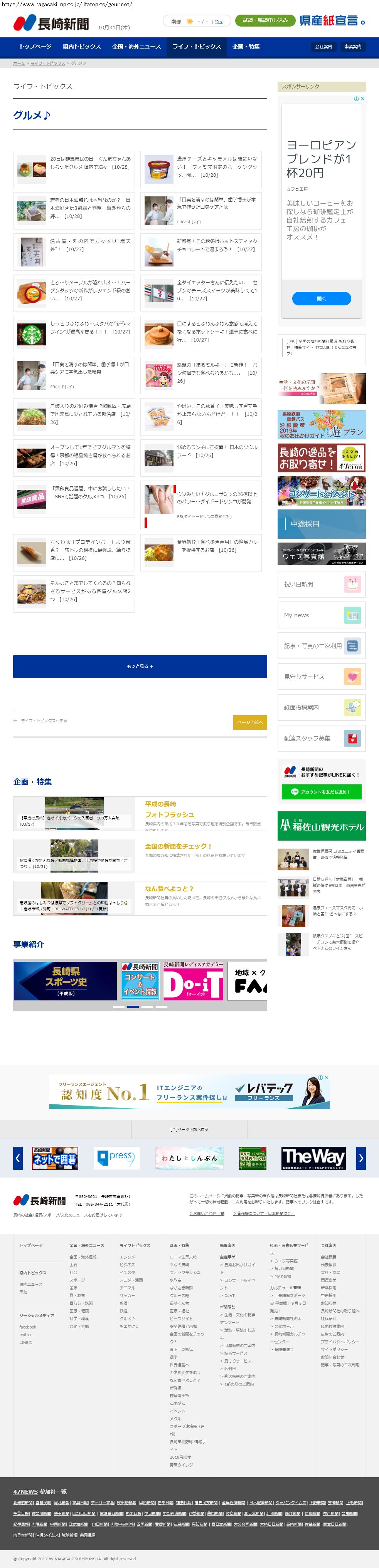Open the 試読・購読申し込み subscription button
Viewport: 379px width, 1568px height.
(x=265, y=21)
